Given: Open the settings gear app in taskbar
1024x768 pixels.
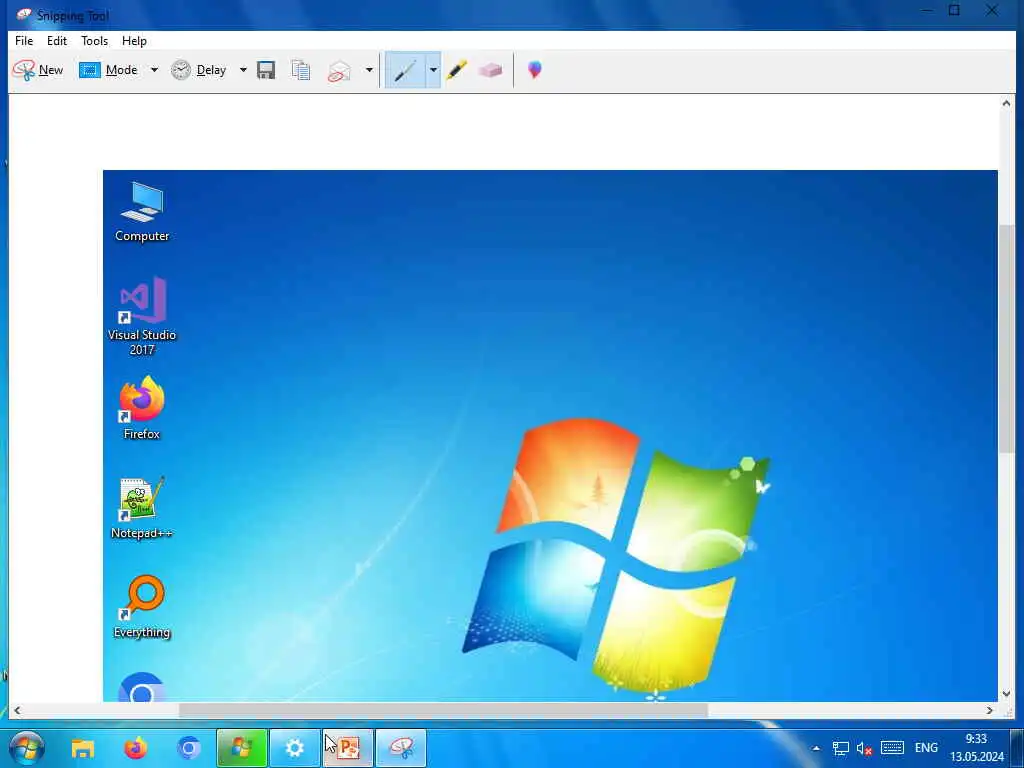Looking at the screenshot, I should (295, 748).
